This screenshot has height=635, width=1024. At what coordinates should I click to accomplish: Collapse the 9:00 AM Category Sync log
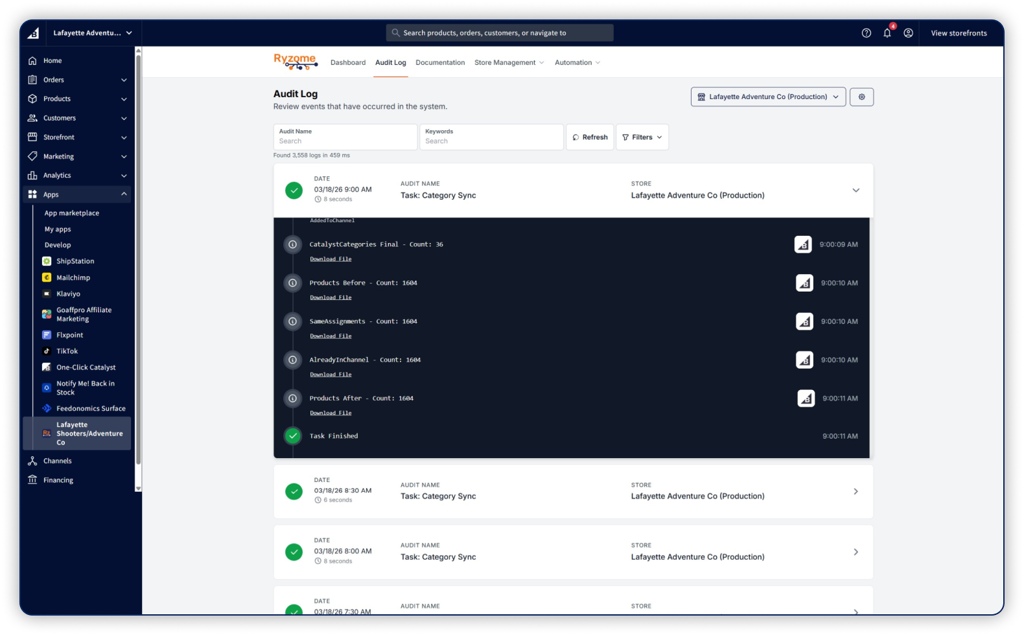tap(855, 190)
